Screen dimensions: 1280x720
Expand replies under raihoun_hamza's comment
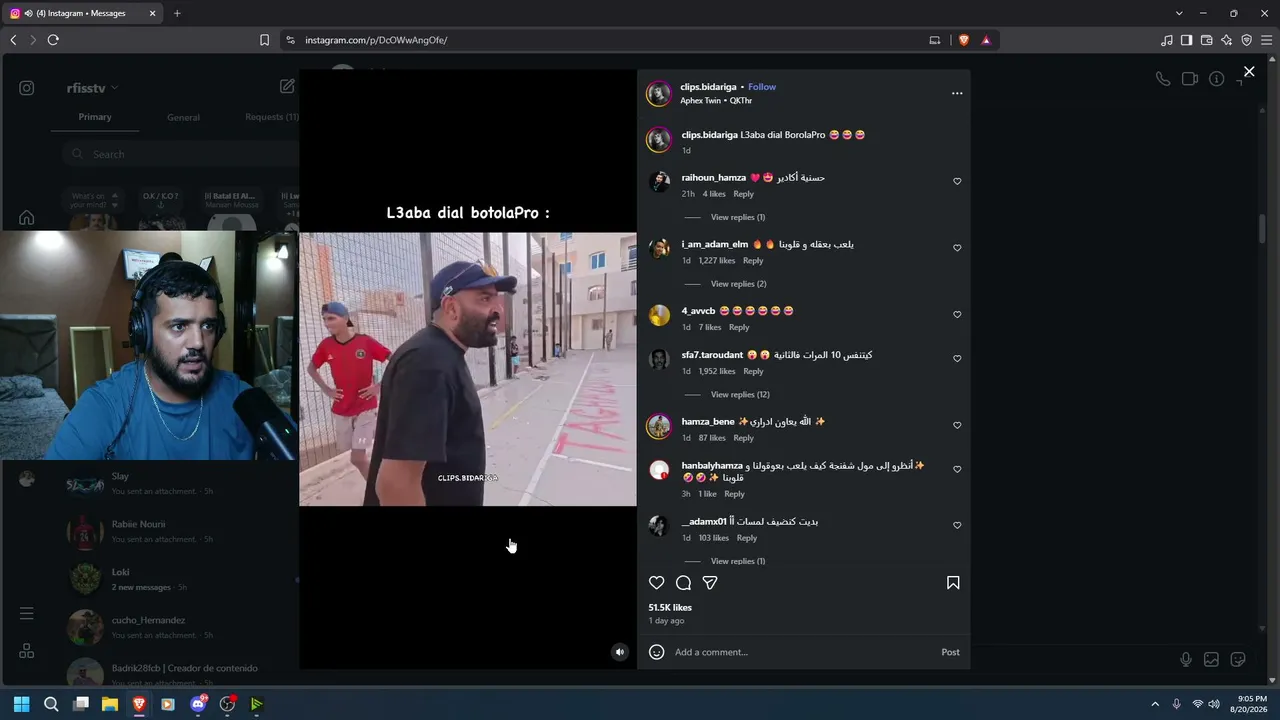(x=738, y=217)
